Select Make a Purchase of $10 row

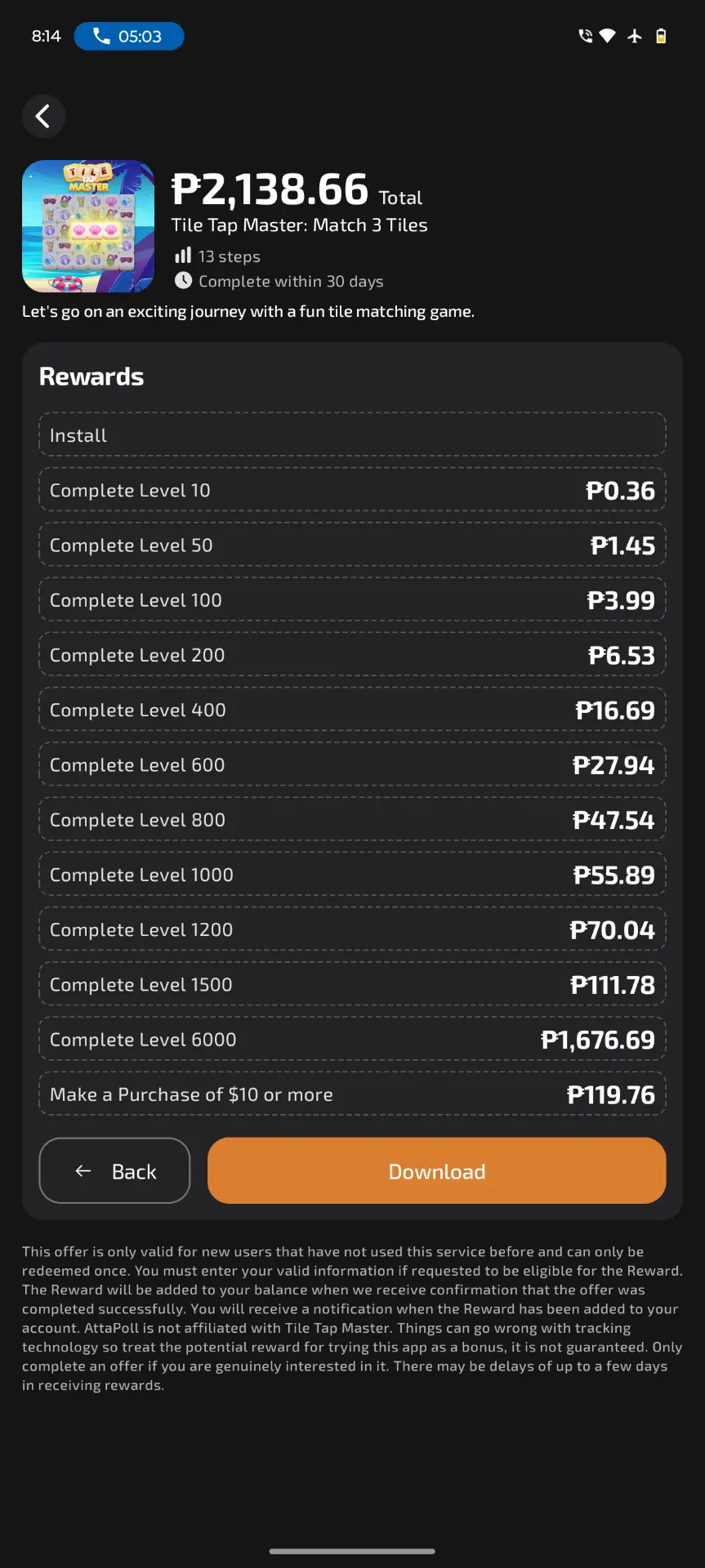352,1094
